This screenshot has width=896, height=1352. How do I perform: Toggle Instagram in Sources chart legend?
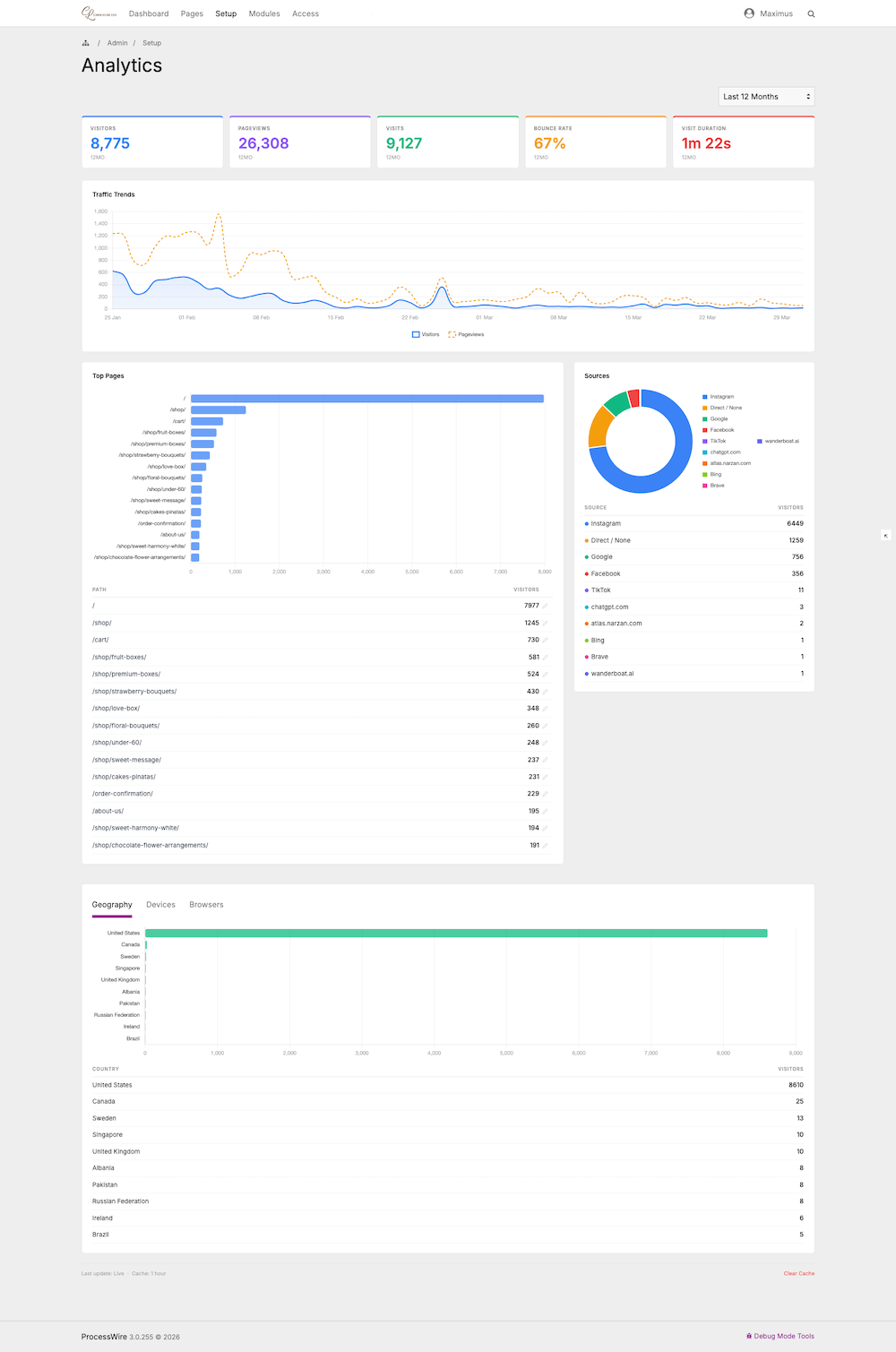click(x=718, y=397)
